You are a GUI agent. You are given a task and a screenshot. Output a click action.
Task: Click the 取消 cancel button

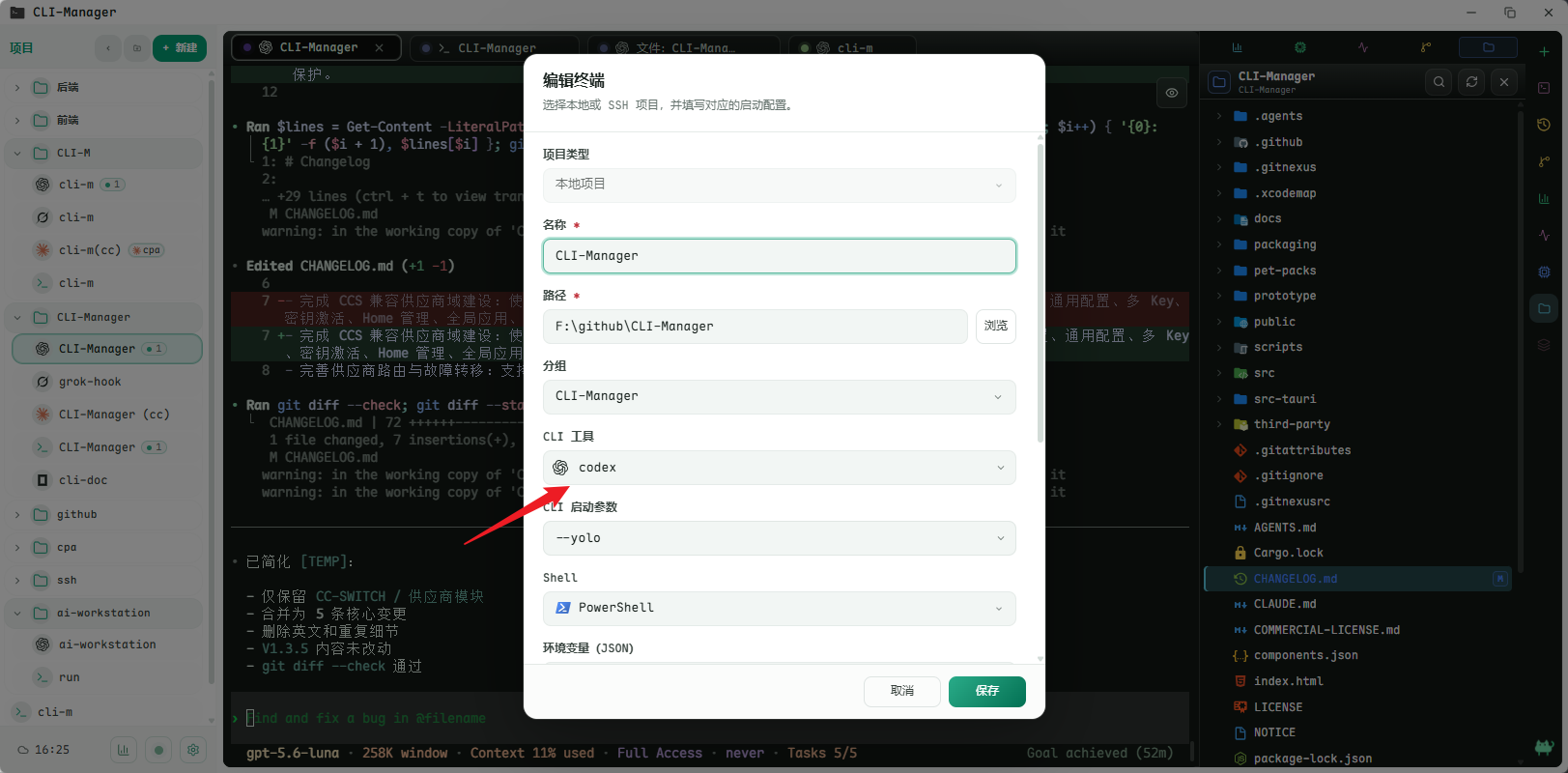[902, 691]
